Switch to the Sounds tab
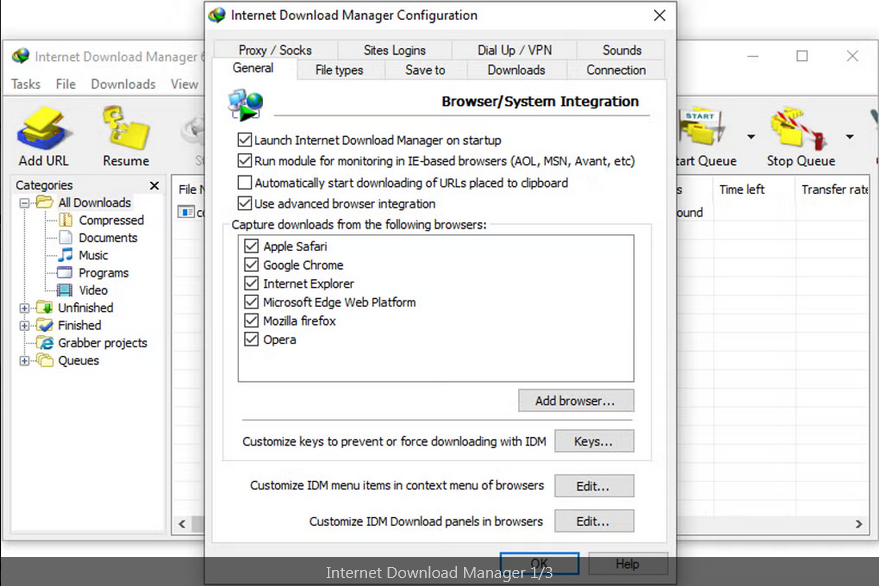 pyautogui.click(x=622, y=50)
